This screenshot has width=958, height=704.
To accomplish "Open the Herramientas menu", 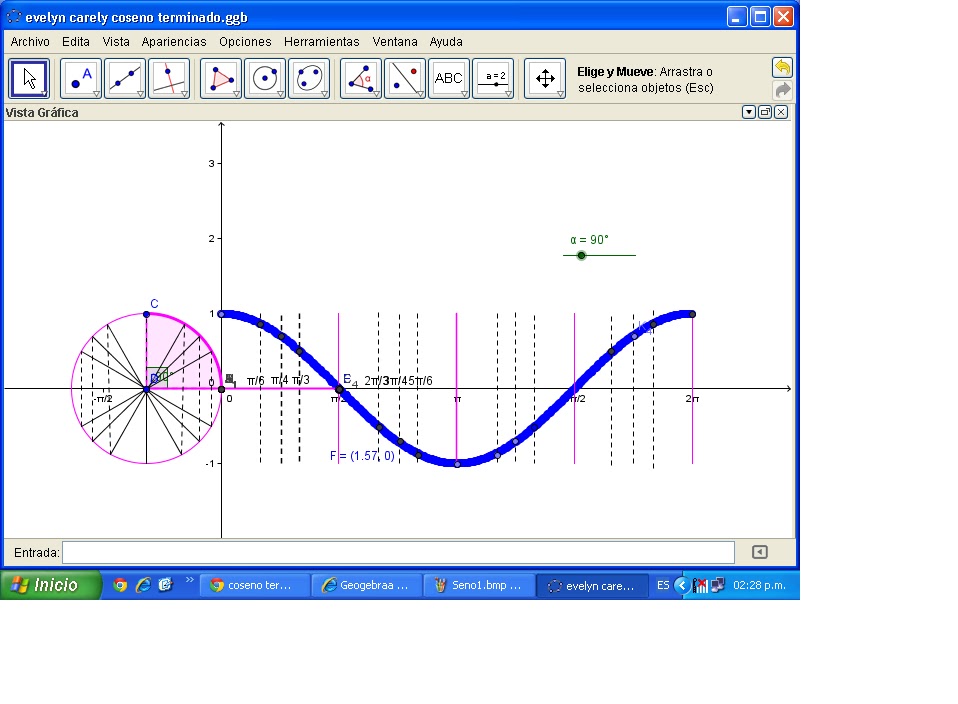I will [x=321, y=42].
